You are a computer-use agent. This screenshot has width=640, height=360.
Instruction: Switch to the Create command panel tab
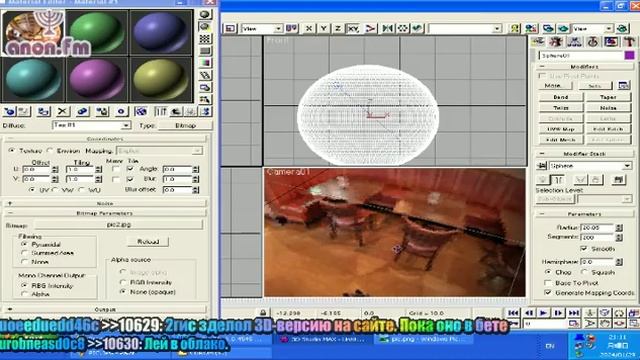coord(538,41)
